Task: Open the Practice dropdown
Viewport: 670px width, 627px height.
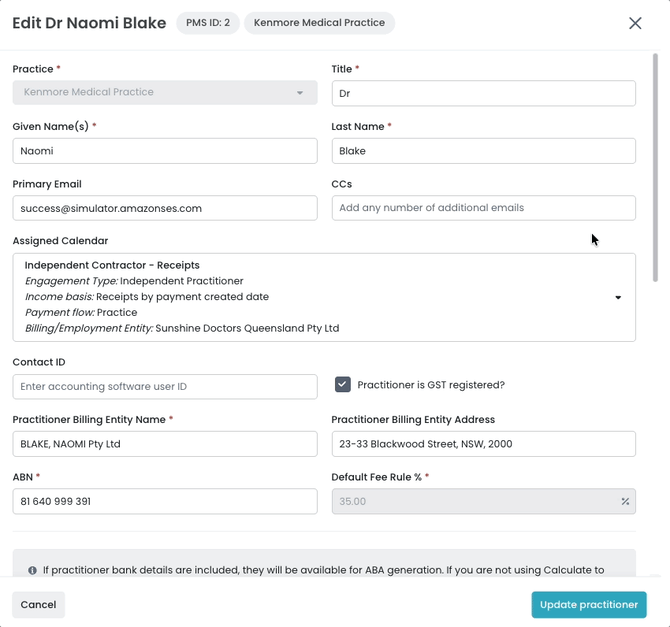Action: point(165,92)
